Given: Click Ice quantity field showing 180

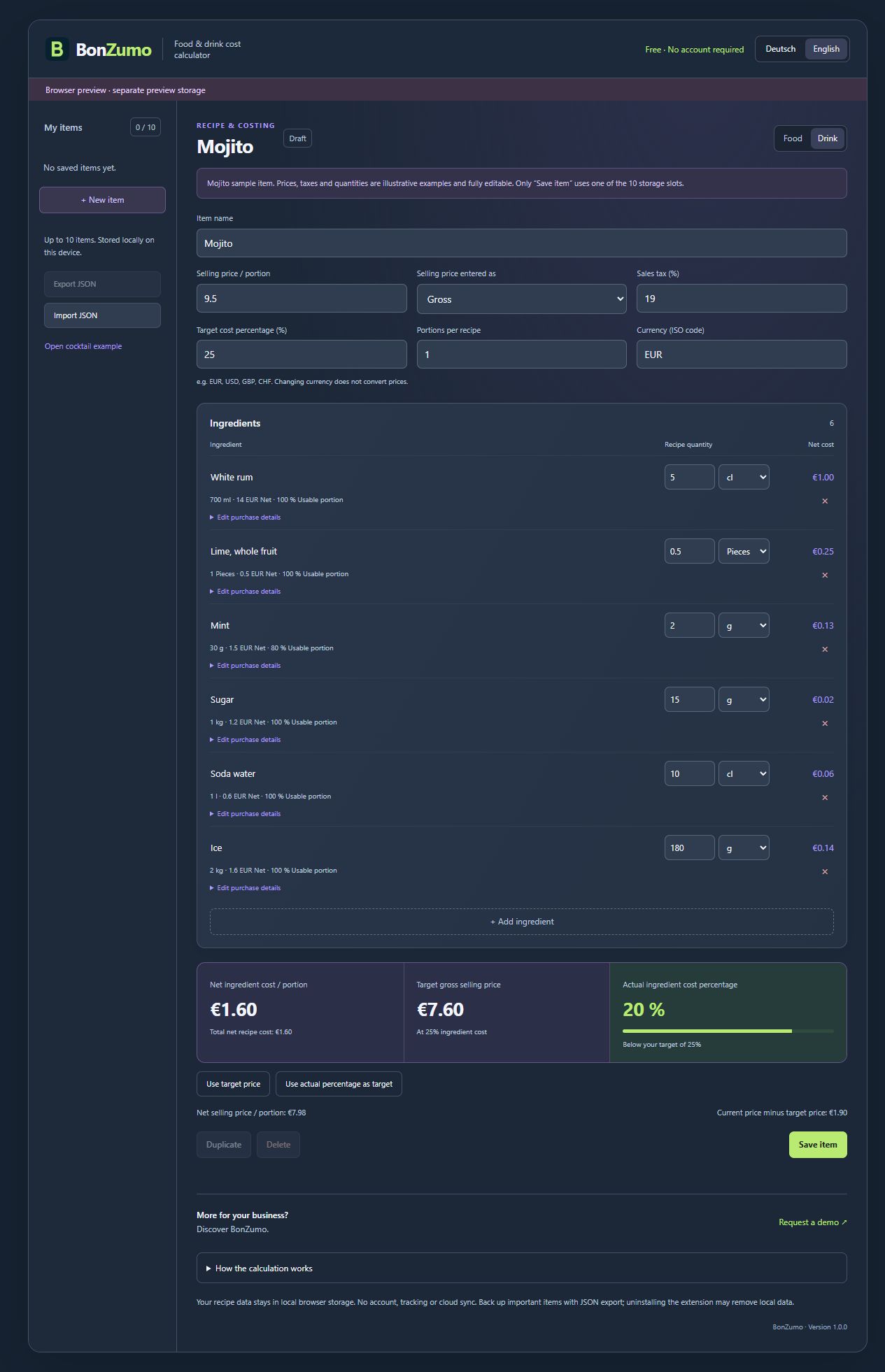Looking at the screenshot, I should (689, 848).
